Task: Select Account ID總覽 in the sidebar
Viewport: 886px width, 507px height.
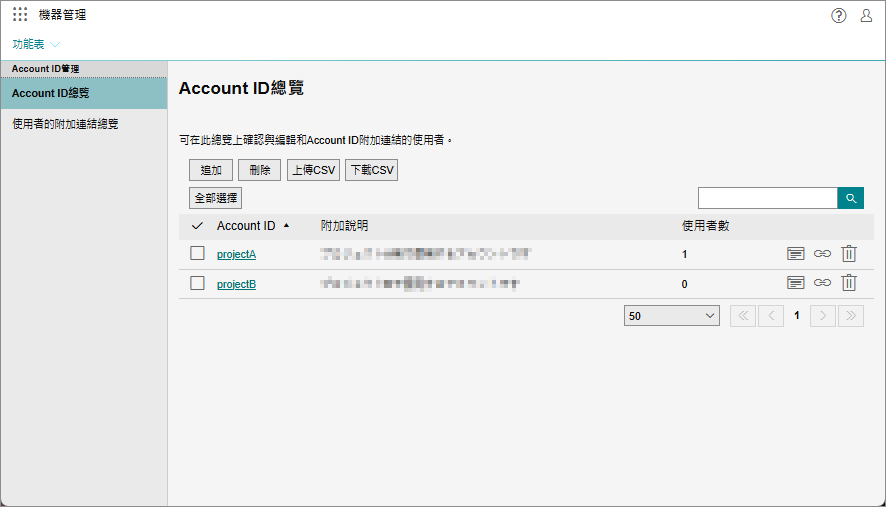Action: [50, 93]
